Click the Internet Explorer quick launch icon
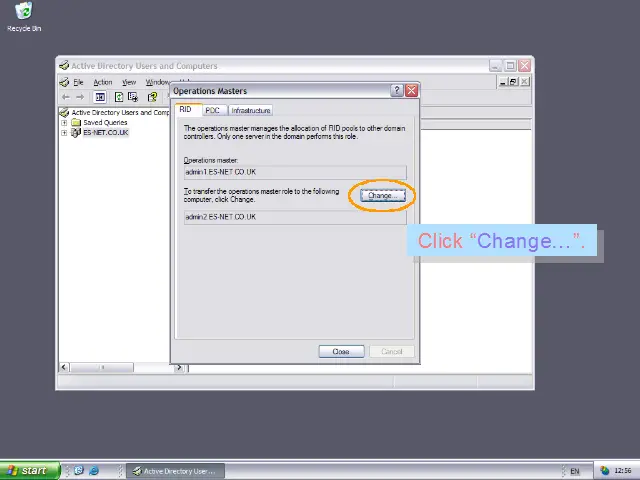This screenshot has width=640, height=480. 93,471
